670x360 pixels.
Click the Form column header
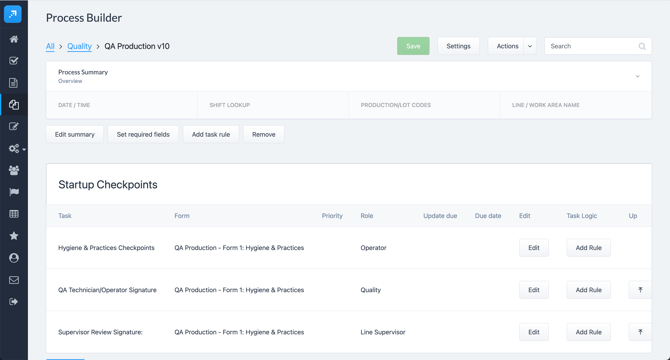[x=182, y=216]
